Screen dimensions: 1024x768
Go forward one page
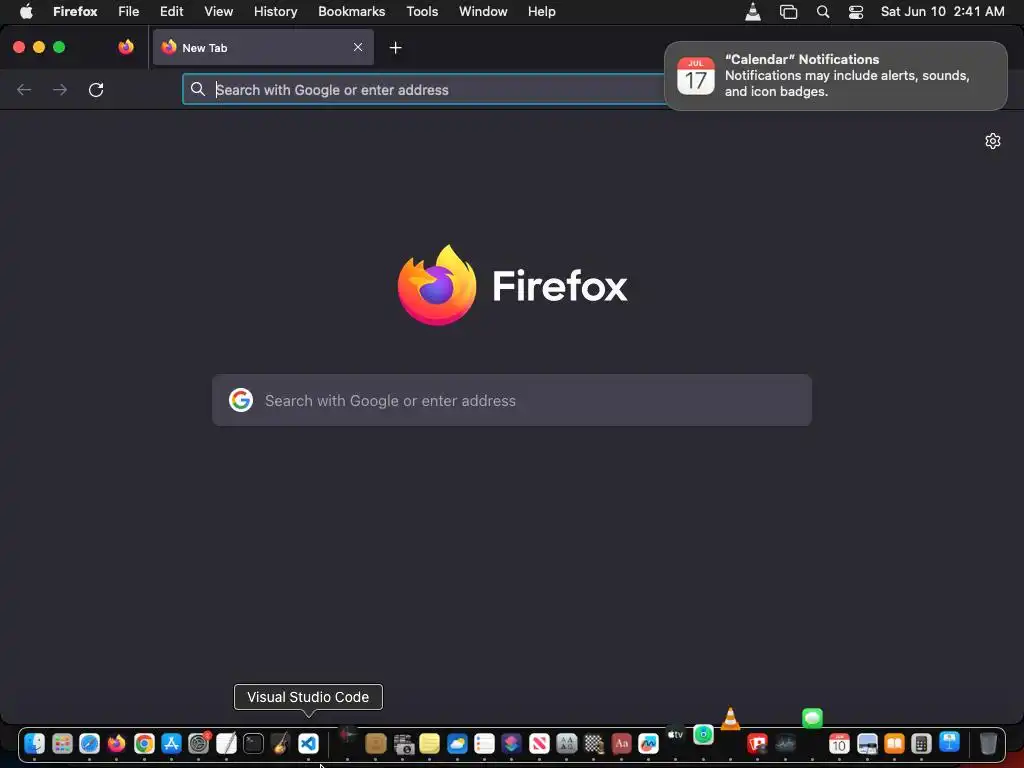[60, 89]
